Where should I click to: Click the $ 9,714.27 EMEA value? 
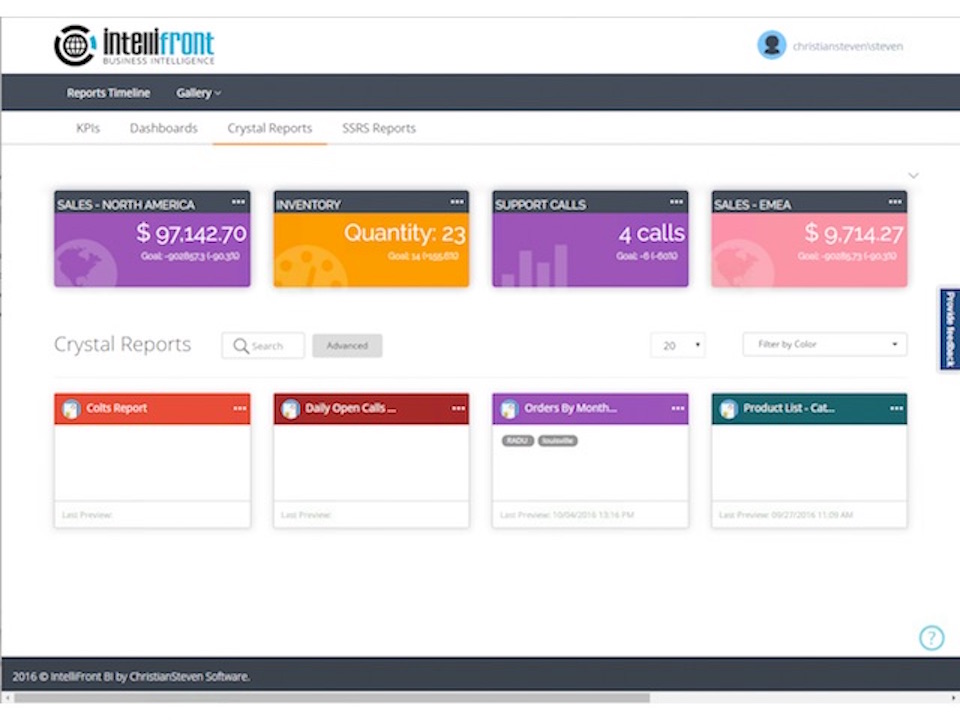pyautogui.click(x=853, y=233)
